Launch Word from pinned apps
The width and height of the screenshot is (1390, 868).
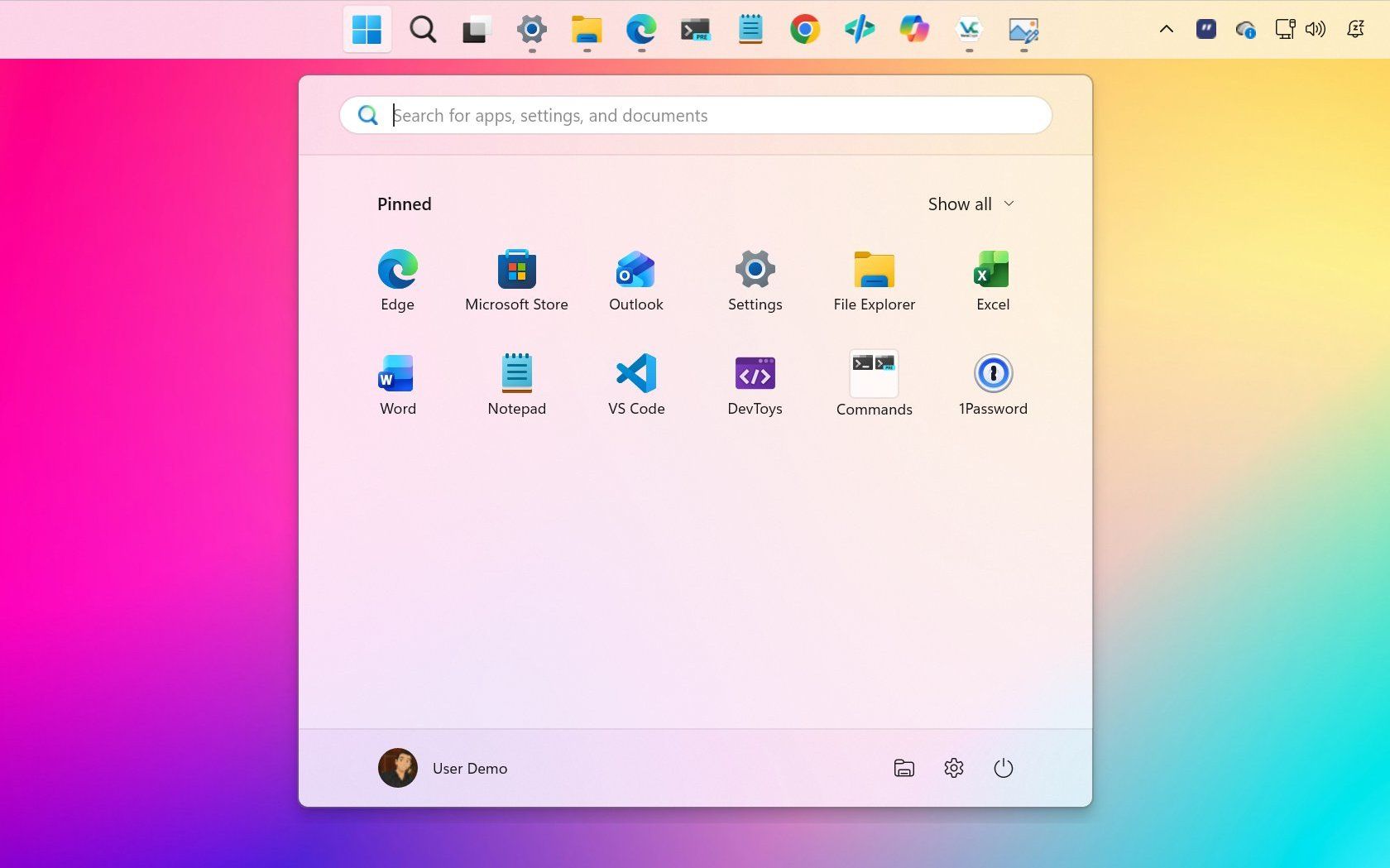[x=397, y=386]
